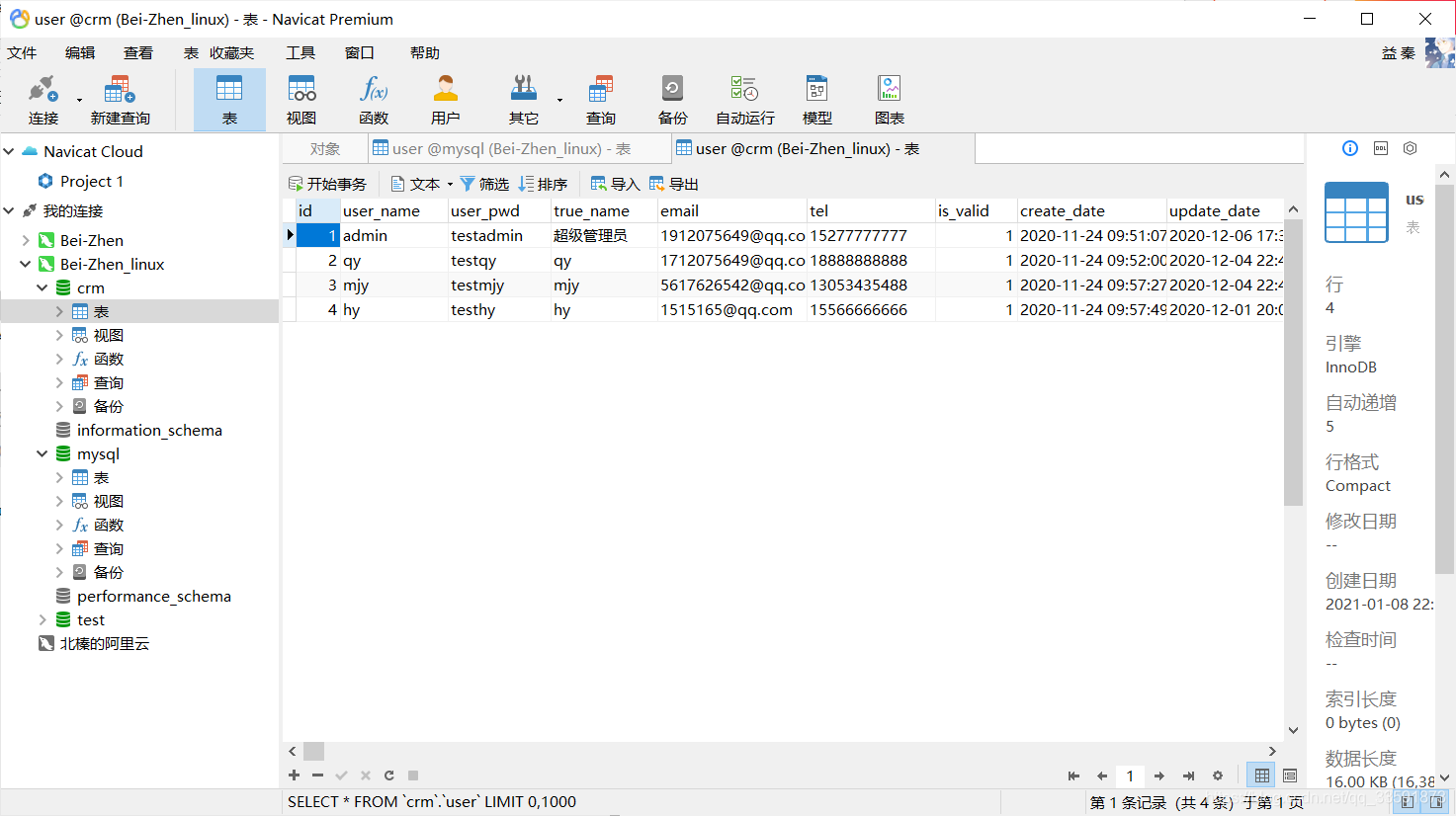The image size is (1456, 816).
Task: Select the Project 1 item
Action: coord(91,181)
